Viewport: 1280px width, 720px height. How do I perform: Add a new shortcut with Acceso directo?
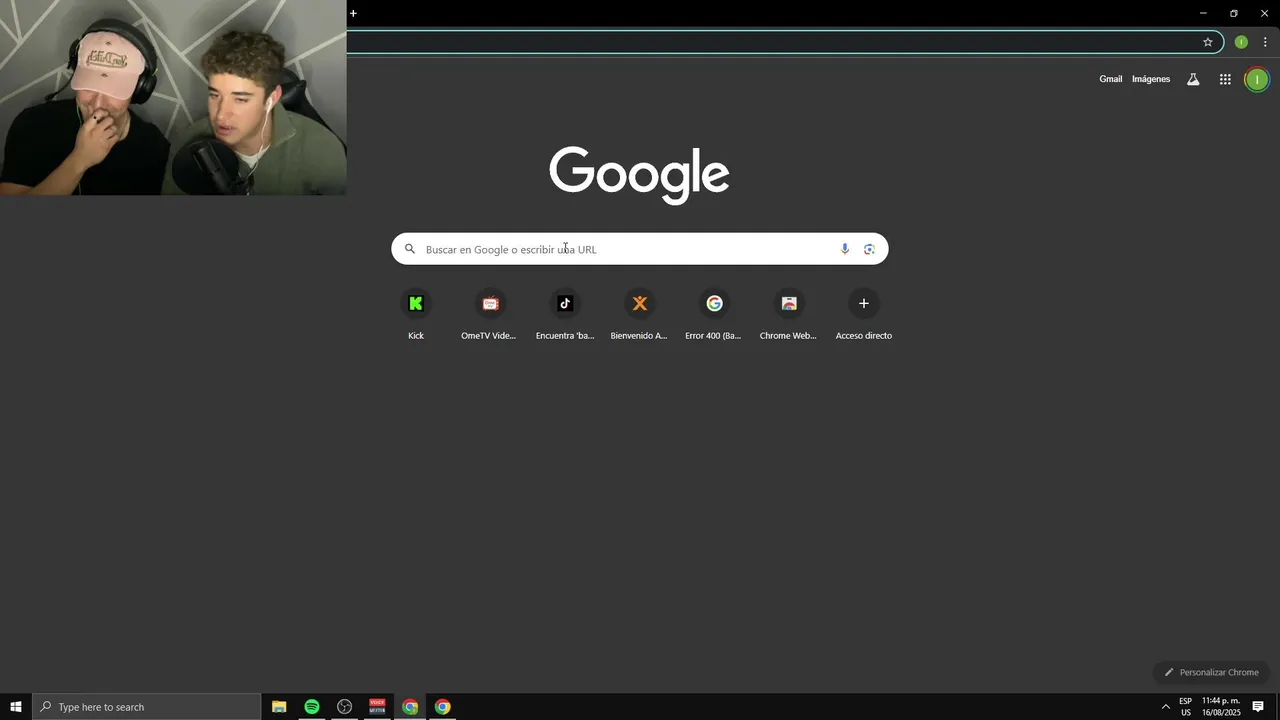point(864,314)
